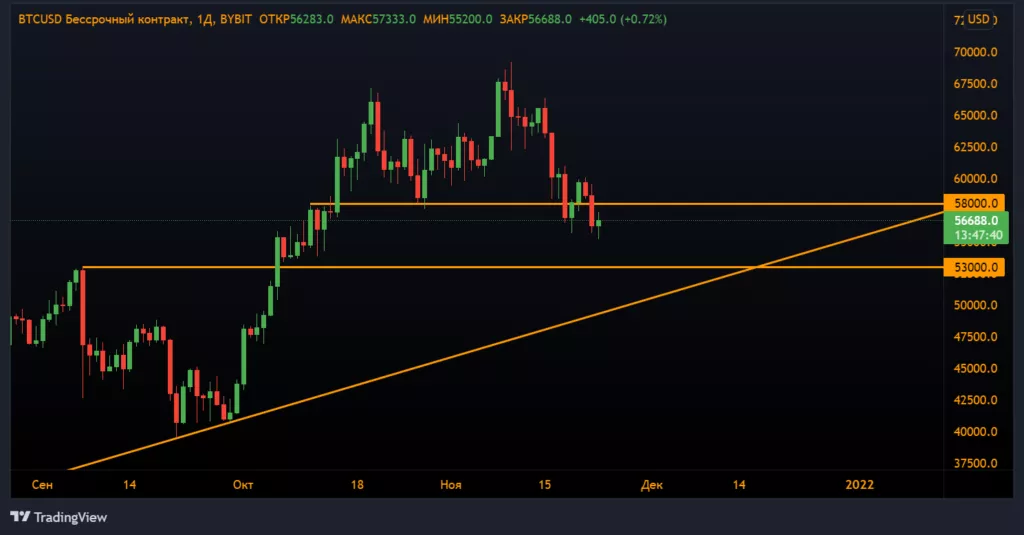The width and height of the screenshot is (1024, 535).
Task: Click the 45000.0 price scale label
Action: coord(975,369)
